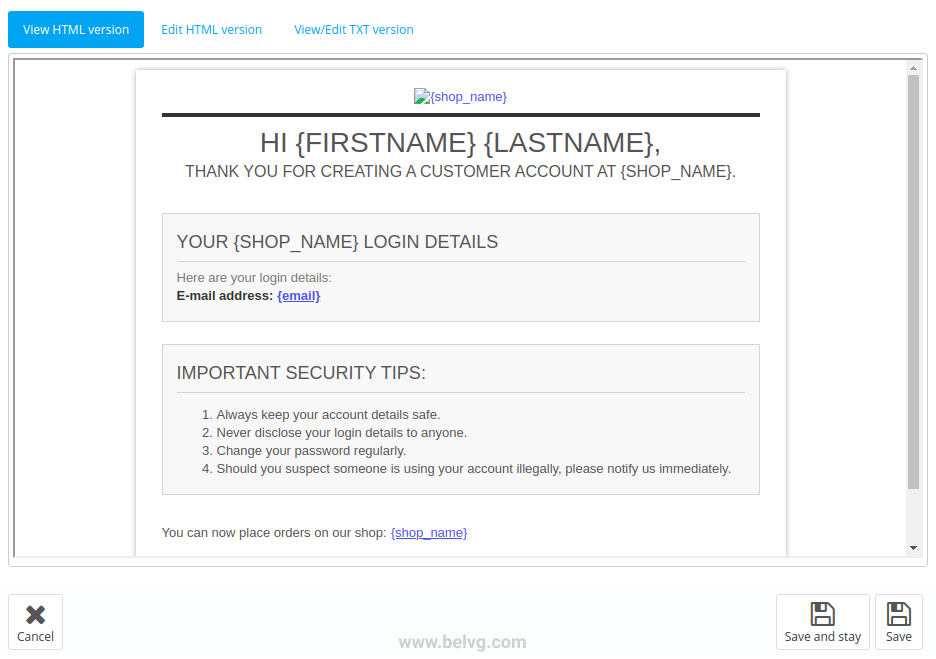The width and height of the screenshot is (936, 659).
Task: Click the preview scrollbar up arrow
Action: coord(913,68)
